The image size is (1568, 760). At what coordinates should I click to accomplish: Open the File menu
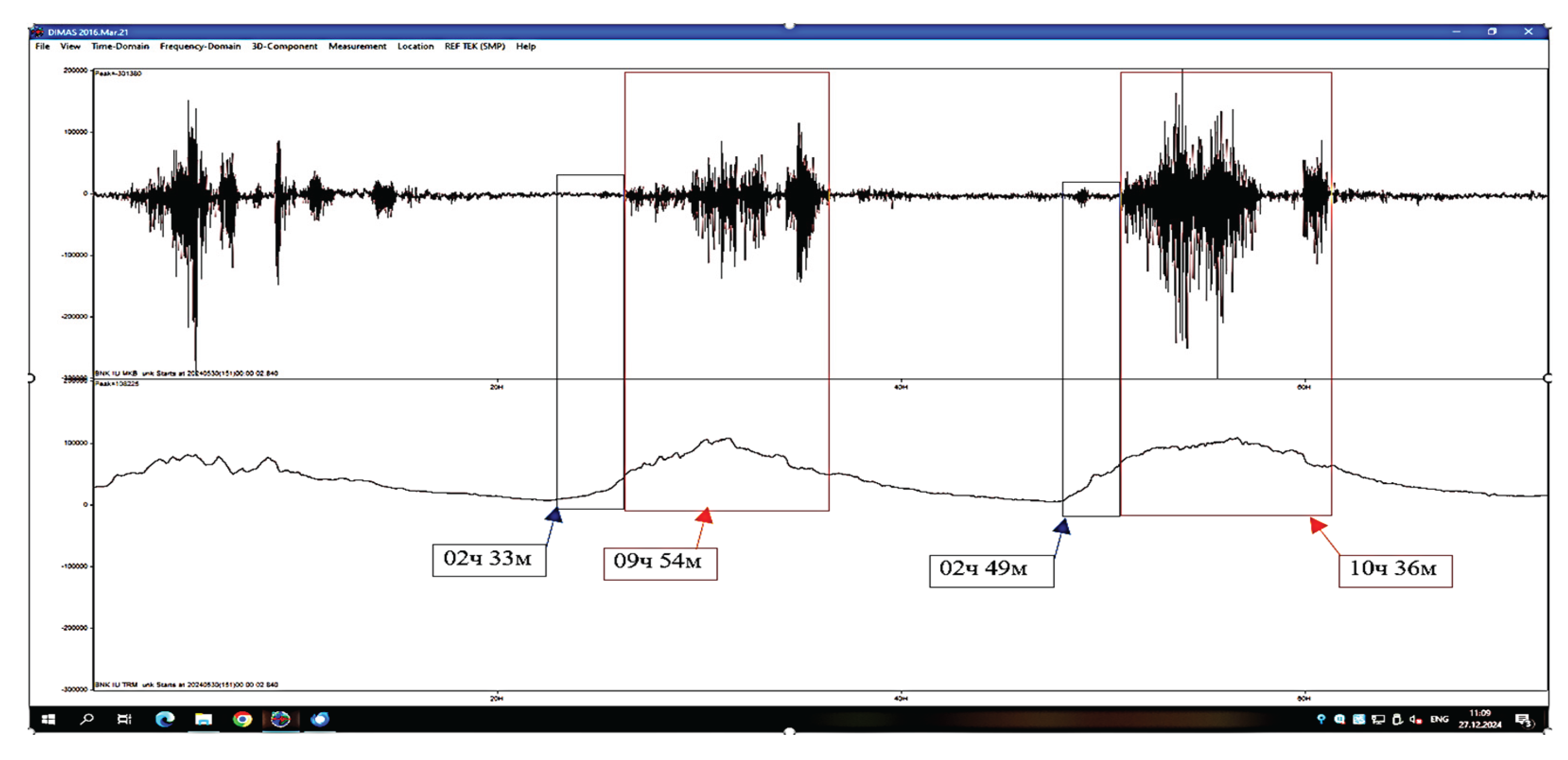(x=42, y=46)
